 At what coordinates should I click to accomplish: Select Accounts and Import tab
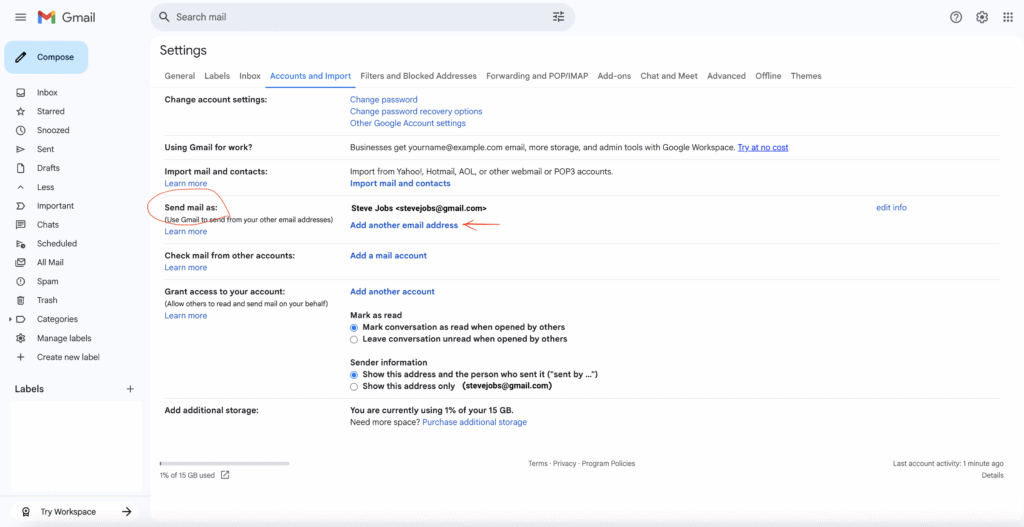pyautogui.click(x=310, y=76)
